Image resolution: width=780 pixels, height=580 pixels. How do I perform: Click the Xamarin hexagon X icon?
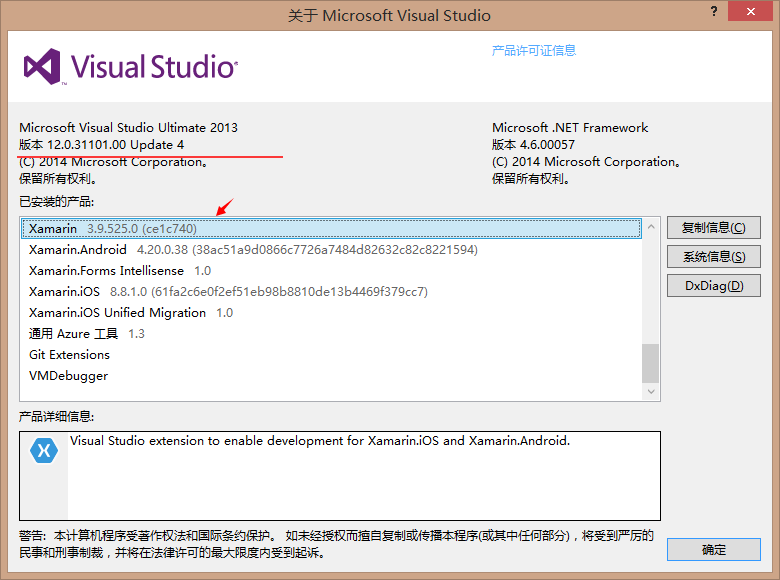pyautogui.click(x=44, y=451)
